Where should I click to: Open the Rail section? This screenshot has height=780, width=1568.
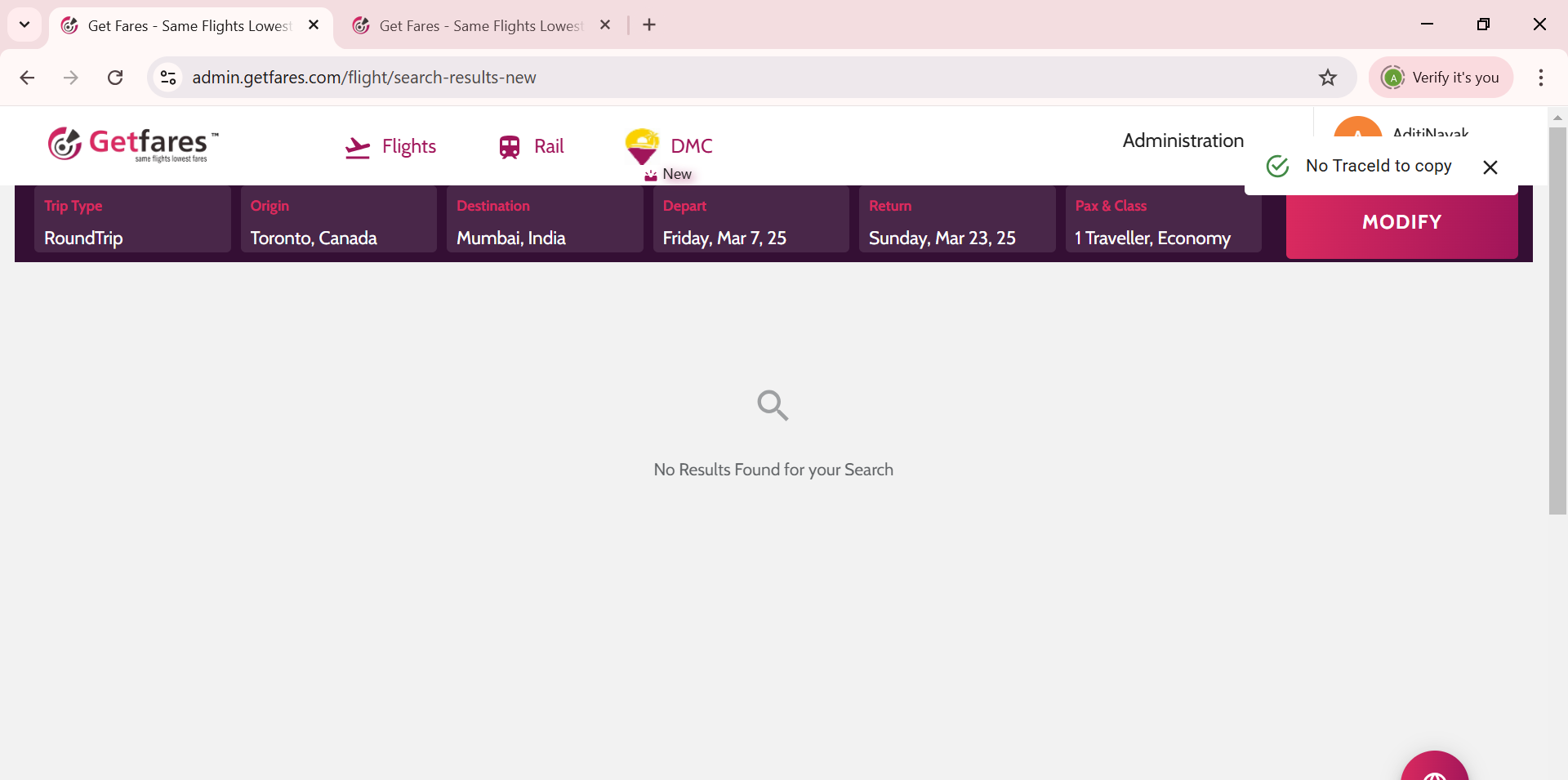coord(532,147)
